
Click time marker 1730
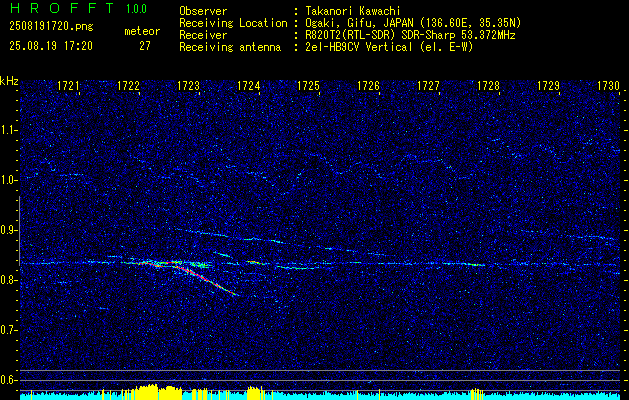608,86
